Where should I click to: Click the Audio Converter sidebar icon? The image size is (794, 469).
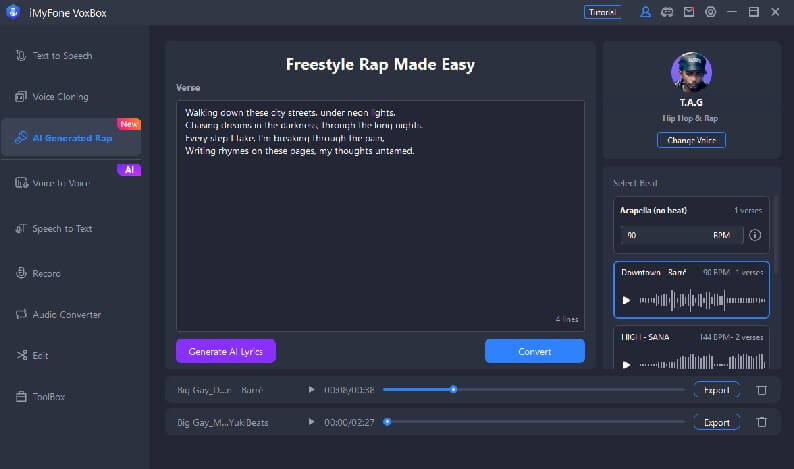21,315
